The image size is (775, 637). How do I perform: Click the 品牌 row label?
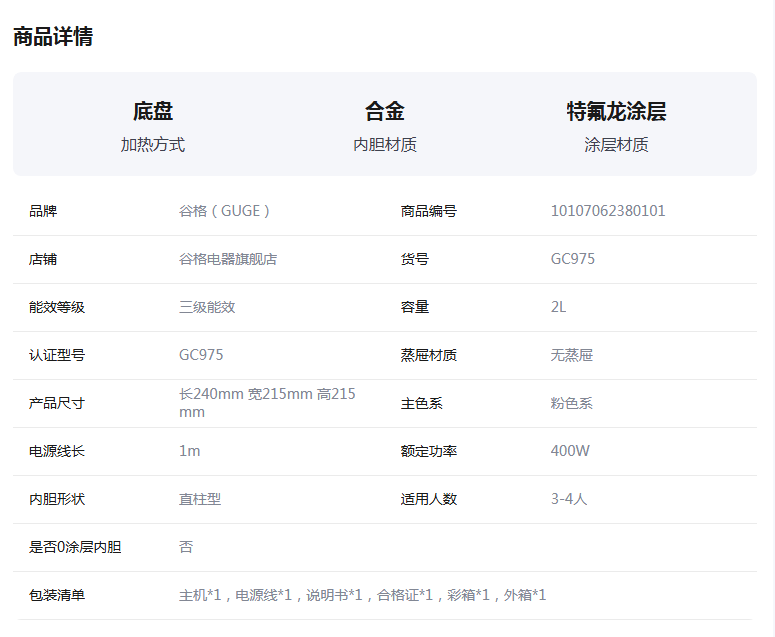click(43, 211)
